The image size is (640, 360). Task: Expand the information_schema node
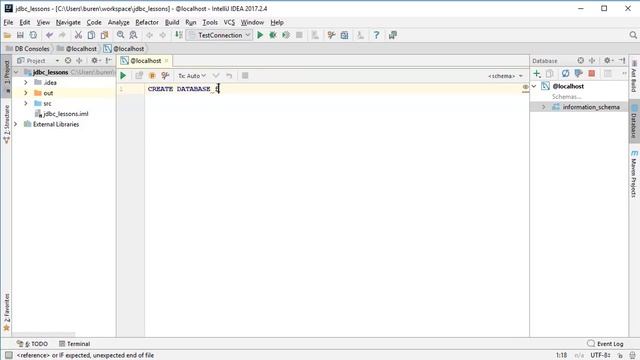(x=544, y=107)
